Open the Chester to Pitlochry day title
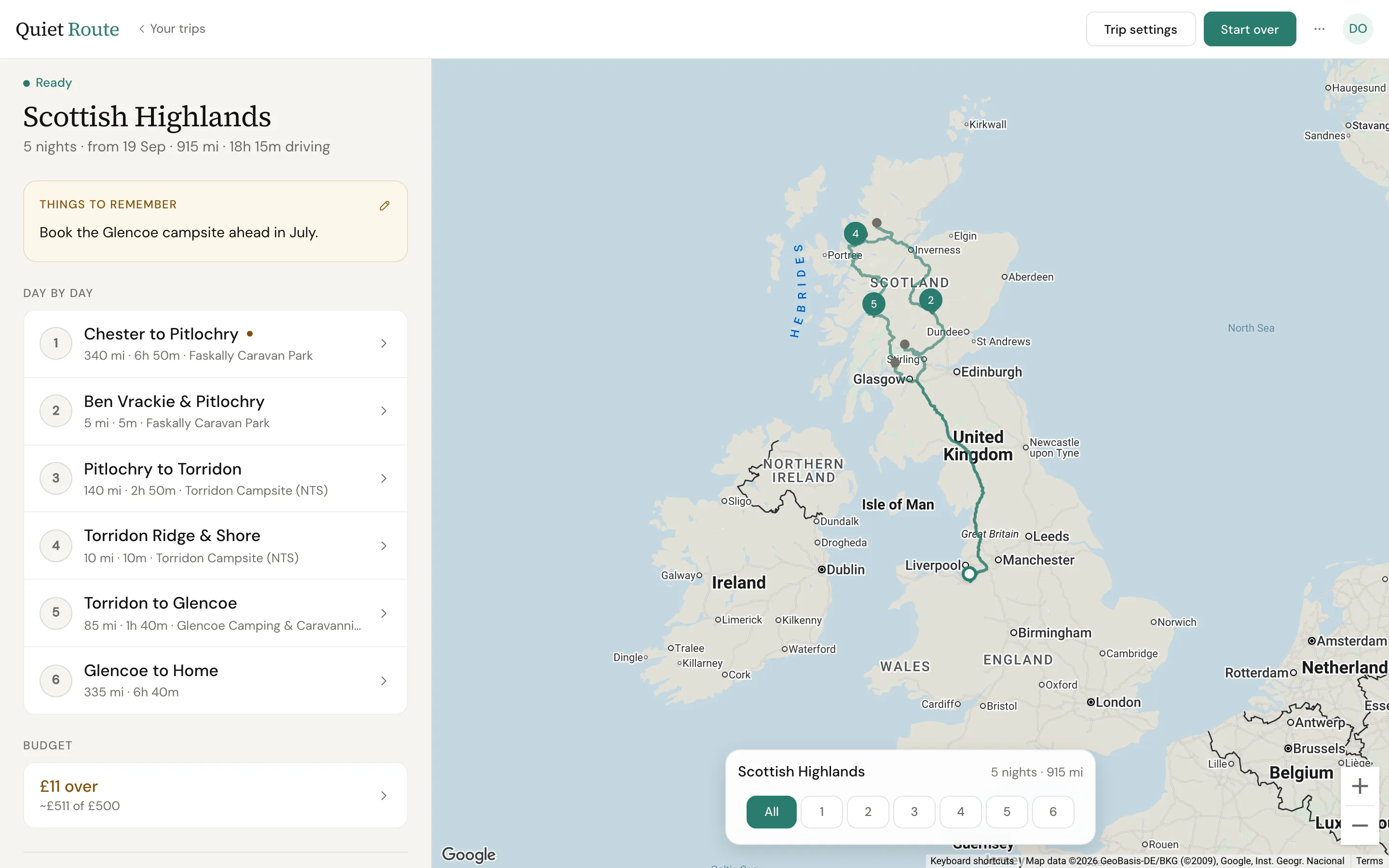The width and height of the screenshot is (1389, 868). tap(161, 334)
